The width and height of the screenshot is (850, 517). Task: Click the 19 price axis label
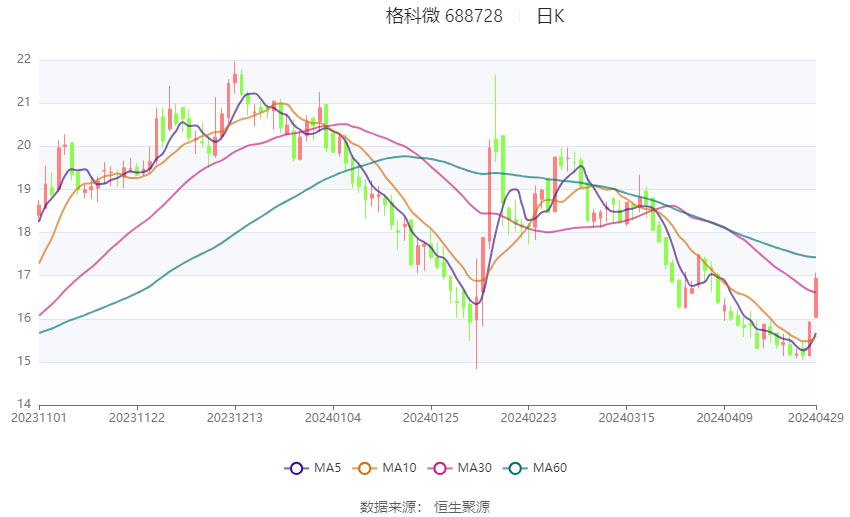(24, 189)
